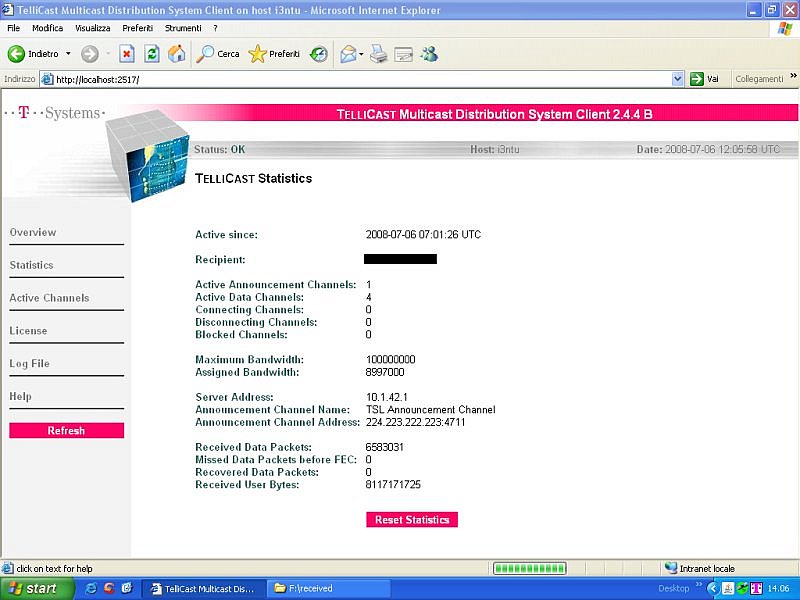The image size is (800, 600).
Task: Click pink T tray icon
Action: pyautogui.click(x=756, y=588)
